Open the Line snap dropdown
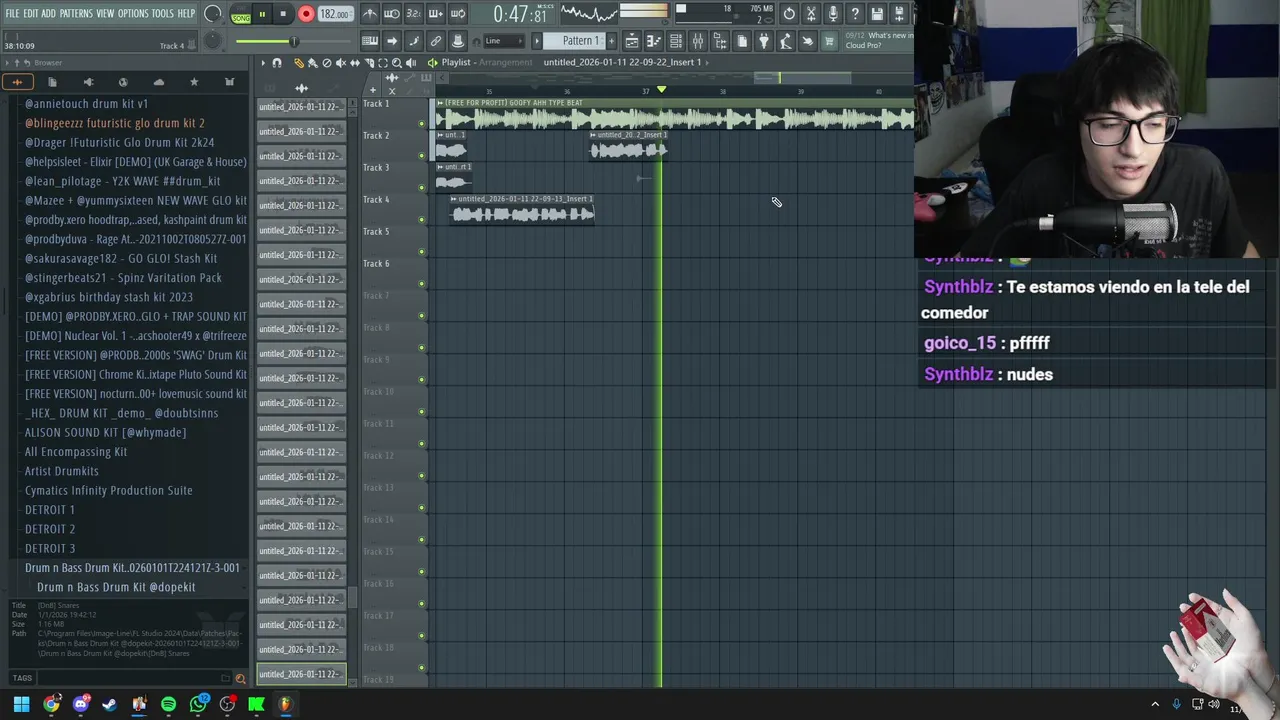Image resolution: width=1280 pixels, height=720 pixels. (x=505, y=41)
